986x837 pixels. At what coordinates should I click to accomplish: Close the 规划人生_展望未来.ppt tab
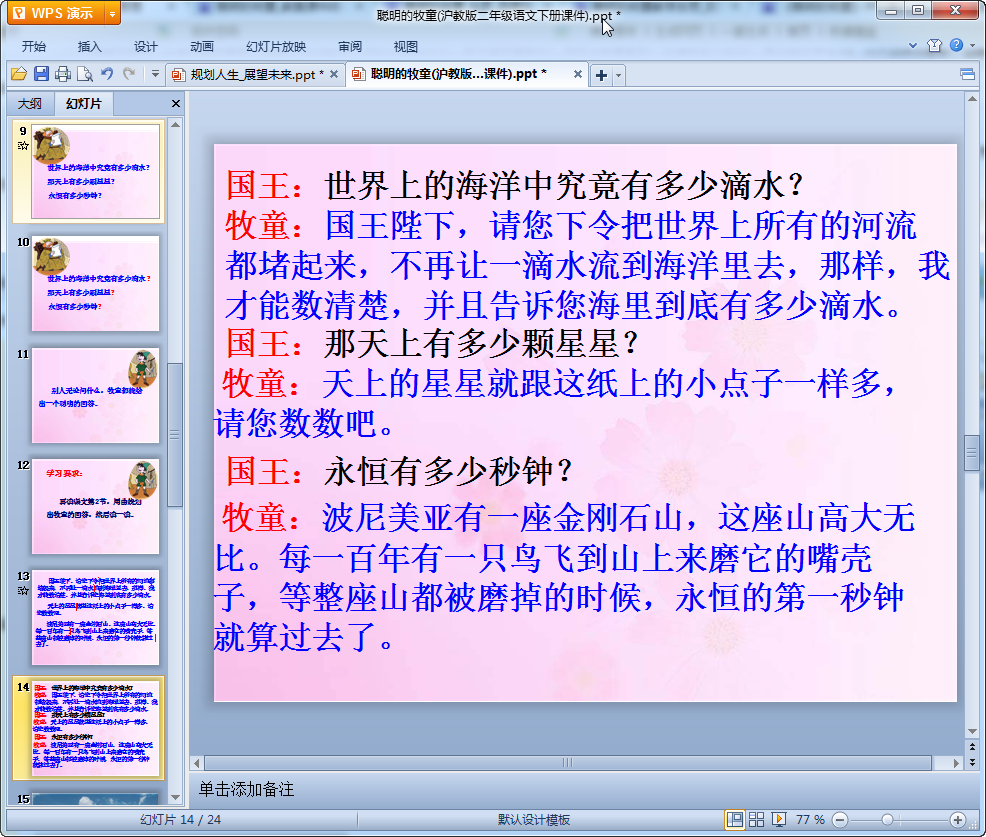pyautogui.click(x=334, y=74)
